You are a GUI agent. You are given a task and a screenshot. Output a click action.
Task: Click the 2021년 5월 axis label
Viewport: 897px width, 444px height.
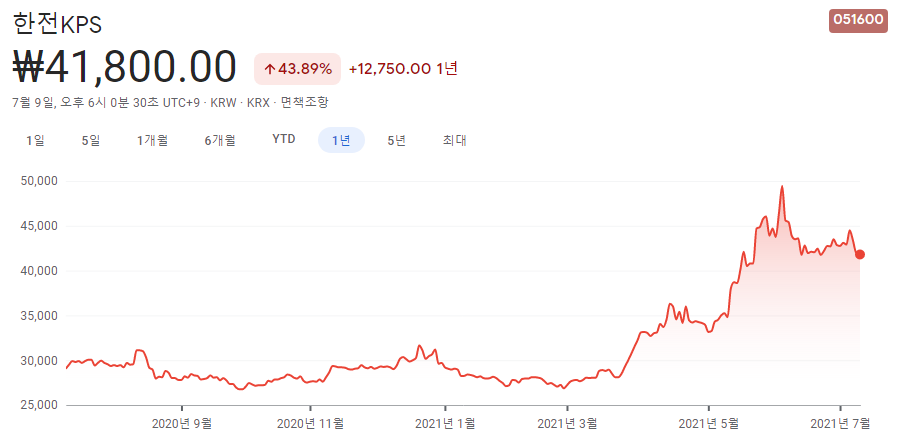click(x=708, y=424)
